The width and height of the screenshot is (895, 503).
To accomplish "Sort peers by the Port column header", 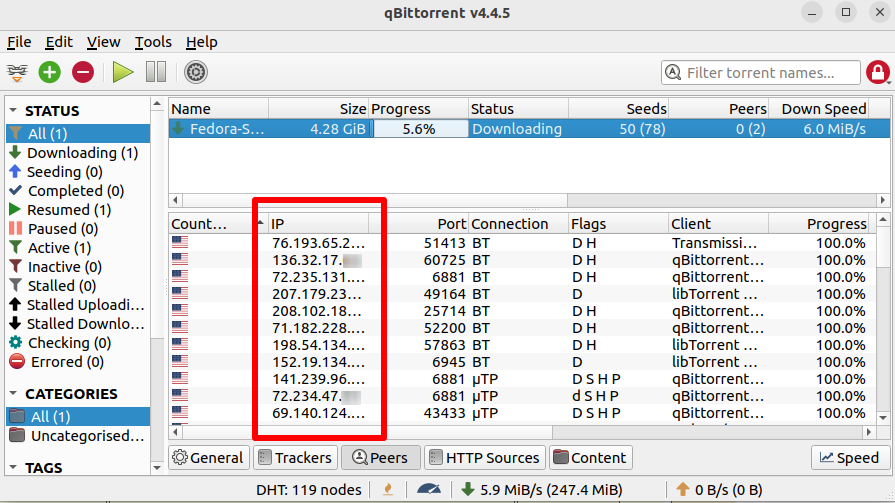I will click(x=418, y=224).
